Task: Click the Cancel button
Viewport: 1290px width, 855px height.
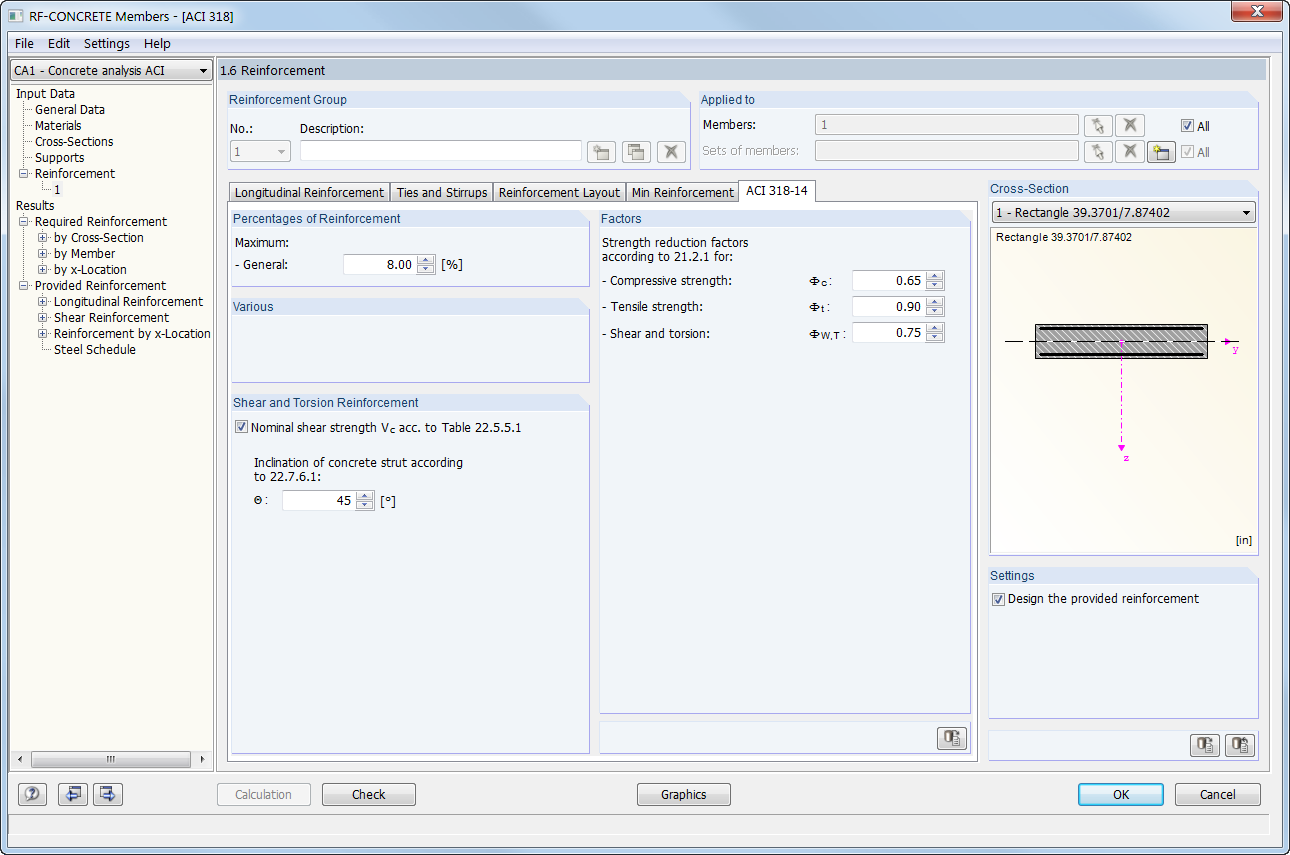Action: tap(1217, 794)
